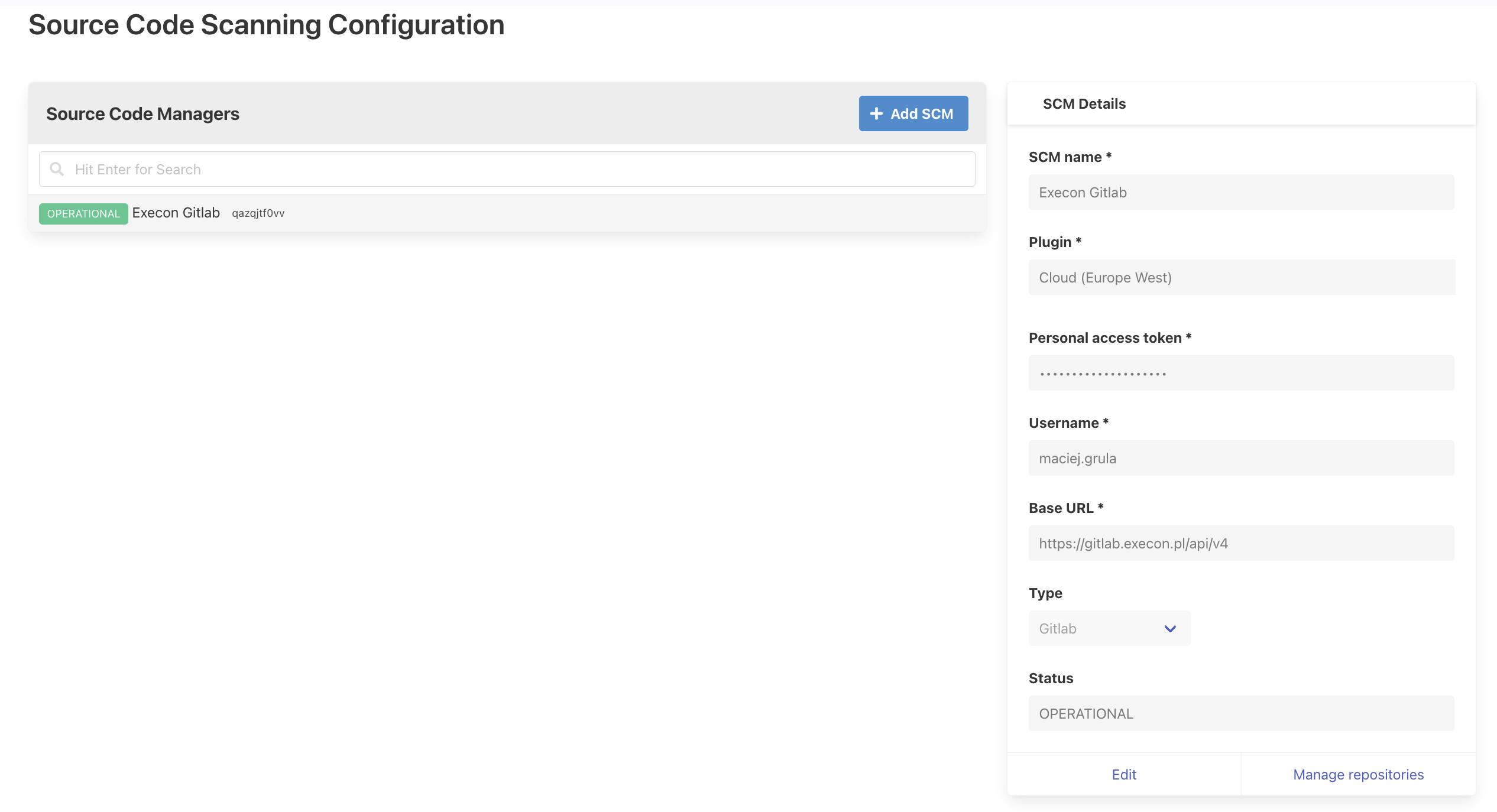The image size is (1497, 812).
Task: Click the search magnifier icon
Action: point(57,170)
